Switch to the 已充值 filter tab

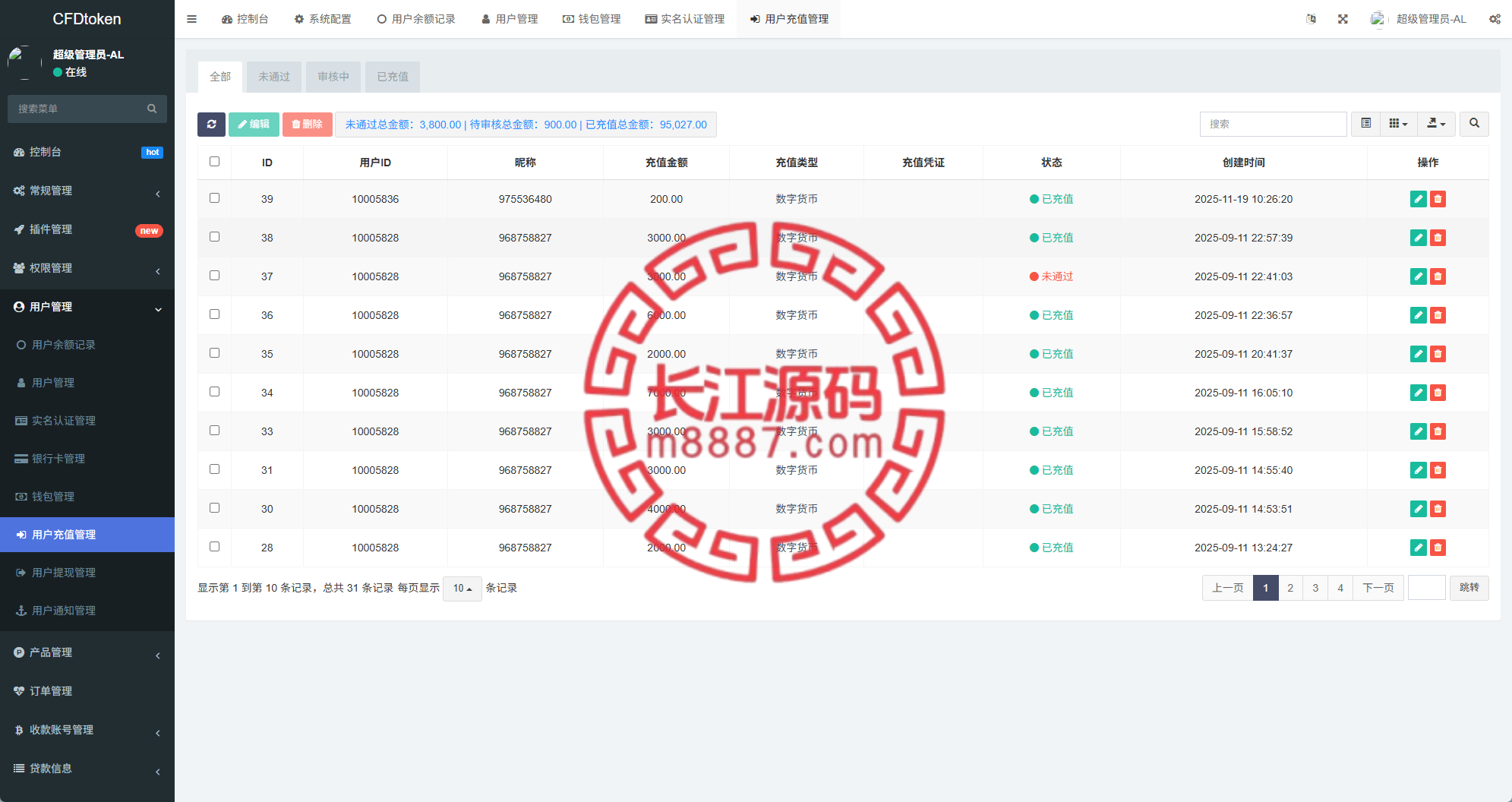pos(393,77)
